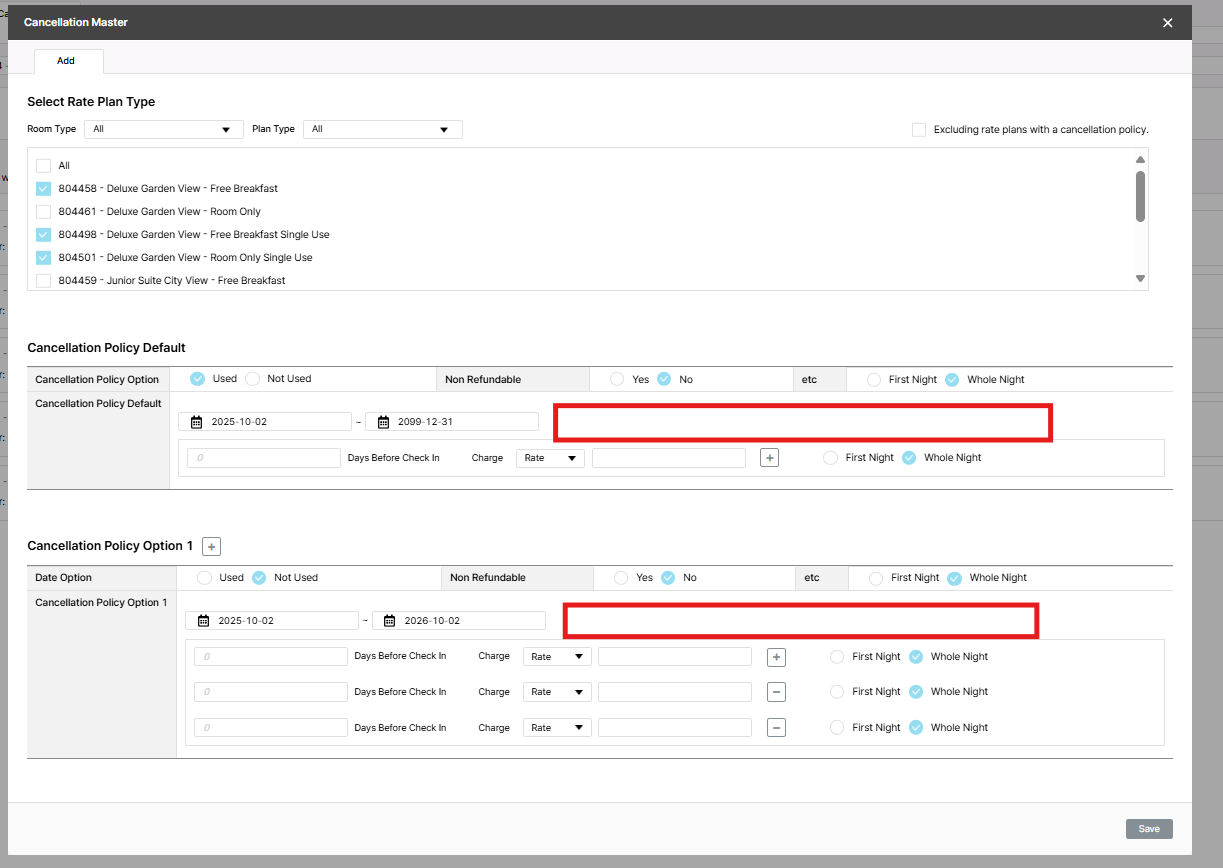1223x868 pixels.
Task: Open the Room Type dropdown
Action: tap(164, 129)
